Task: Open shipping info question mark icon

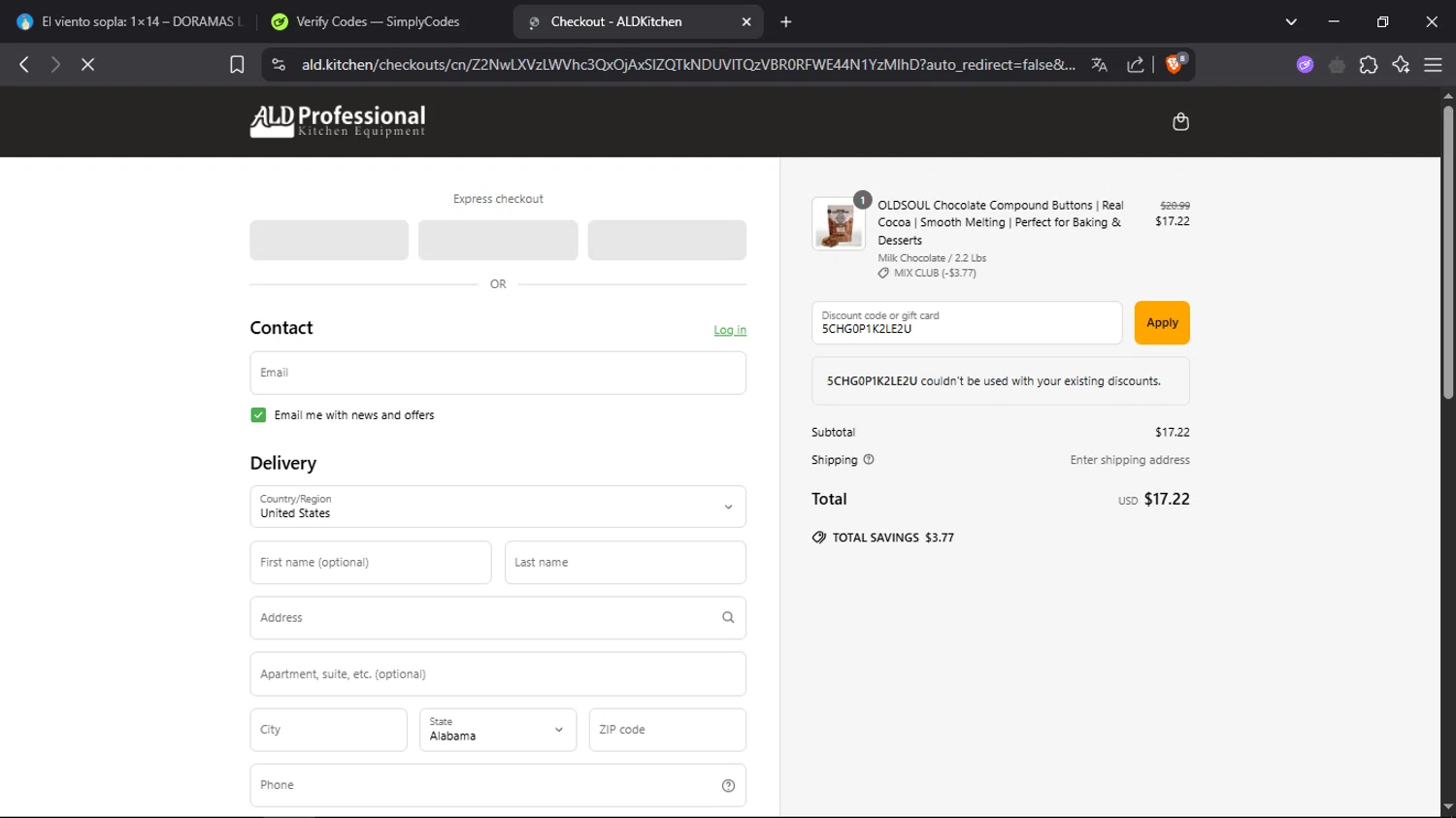Action: coord(869,460)
